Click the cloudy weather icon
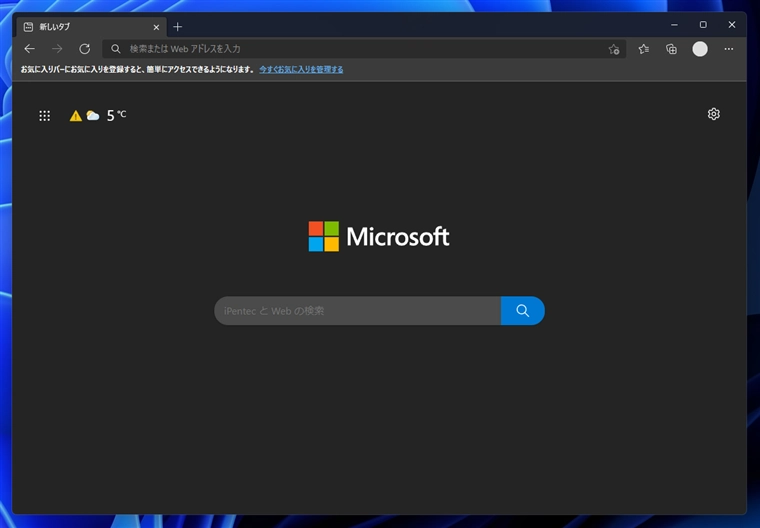 [93, 115]
